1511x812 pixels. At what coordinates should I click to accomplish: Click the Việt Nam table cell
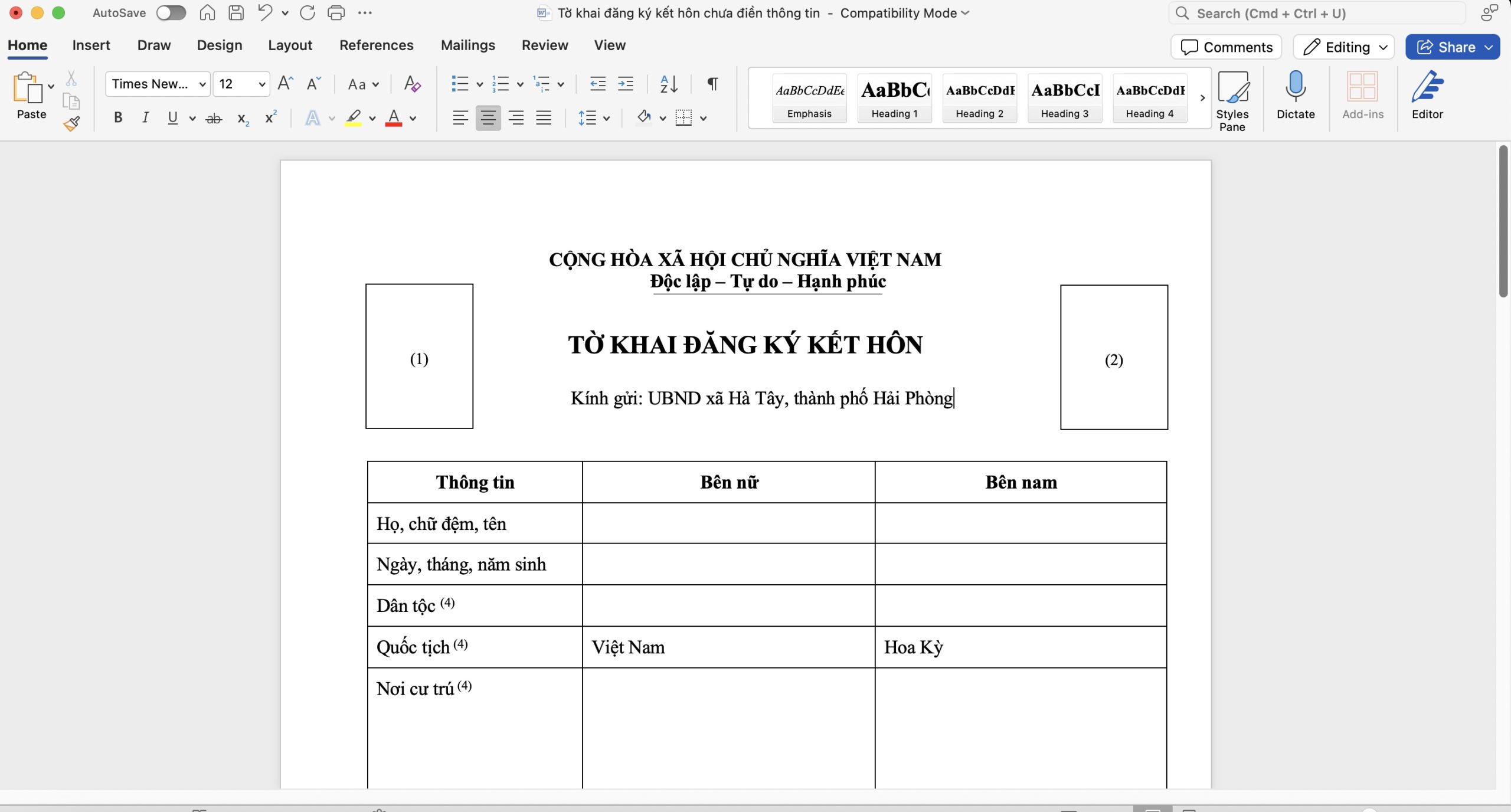728,647
